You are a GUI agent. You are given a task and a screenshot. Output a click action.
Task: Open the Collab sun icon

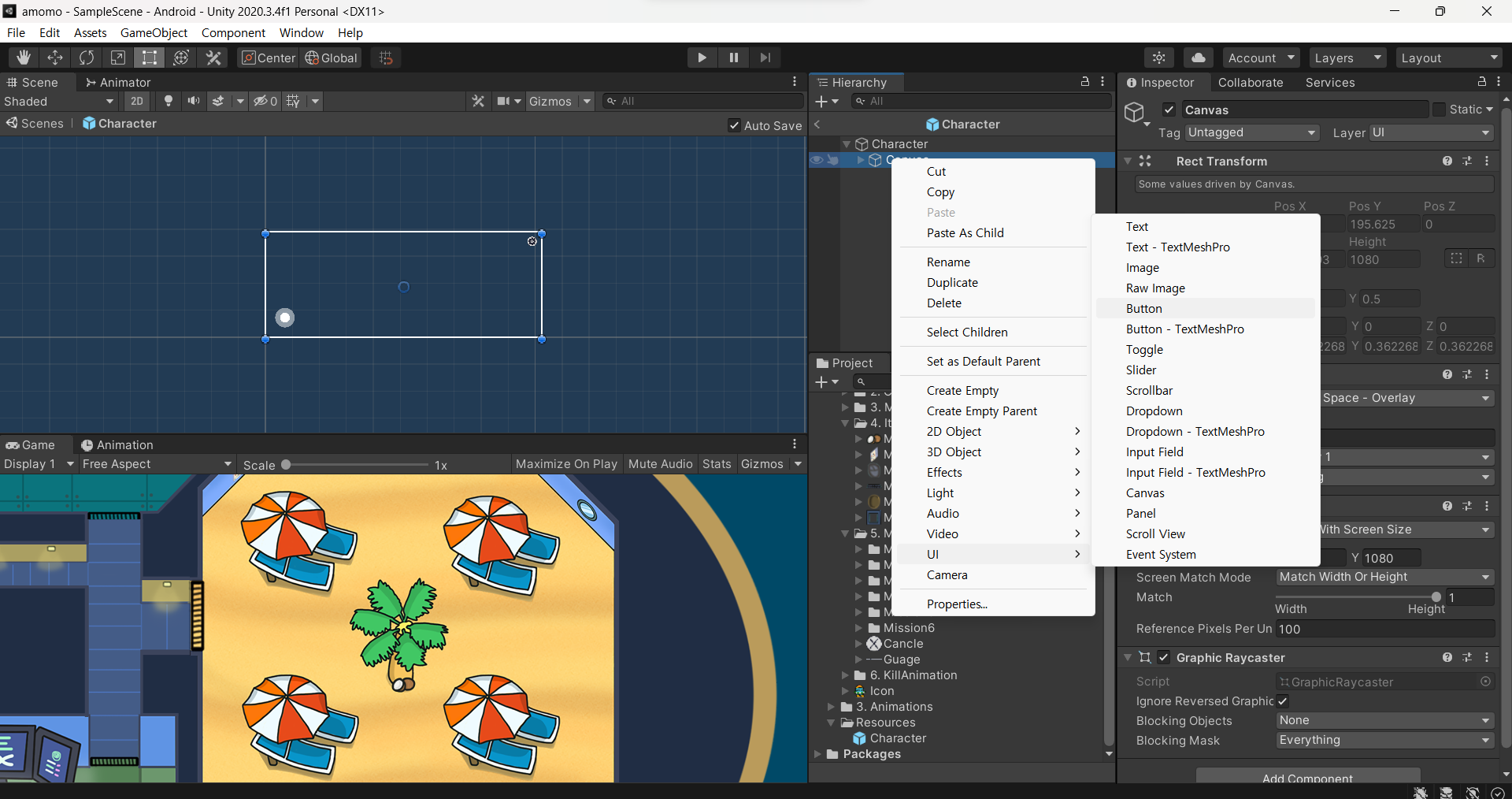pos(1159,58)
